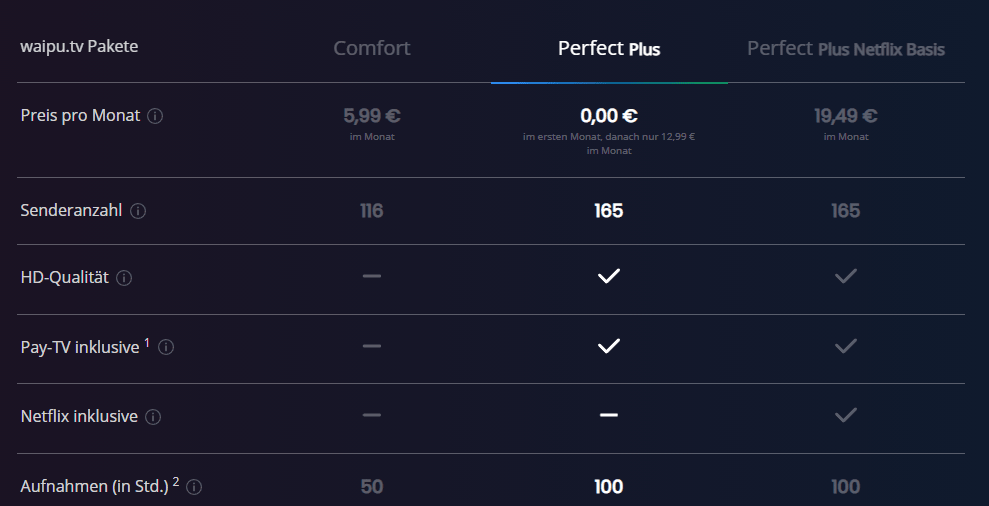Show info tooltip for Senderanzahl
Viewport: 989px width, 506px height.
point(138,211)
